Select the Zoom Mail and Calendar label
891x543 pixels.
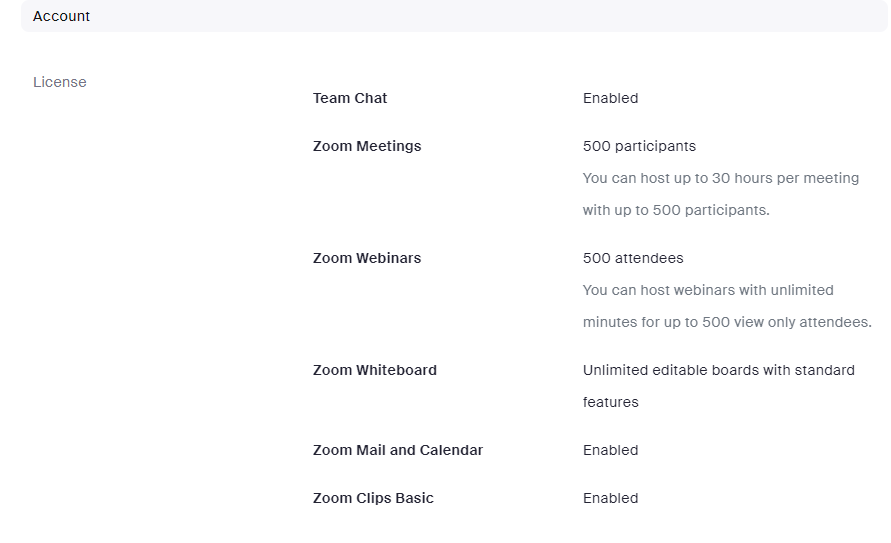click(398, 450)
